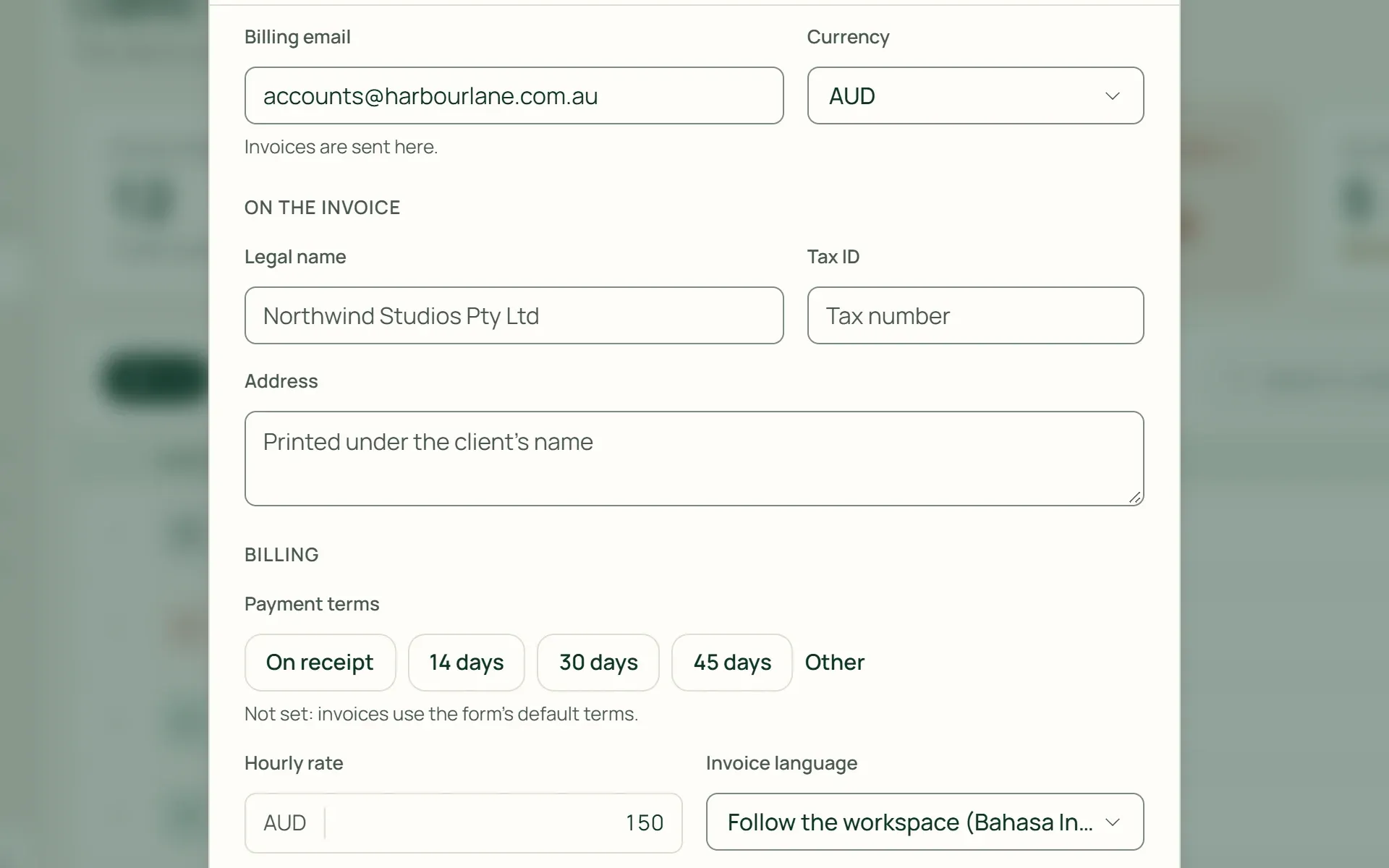1389x868 pixels.
Task: Open the Invoice language dropdown
Action: pyautogui.click(x=925, y=822)
